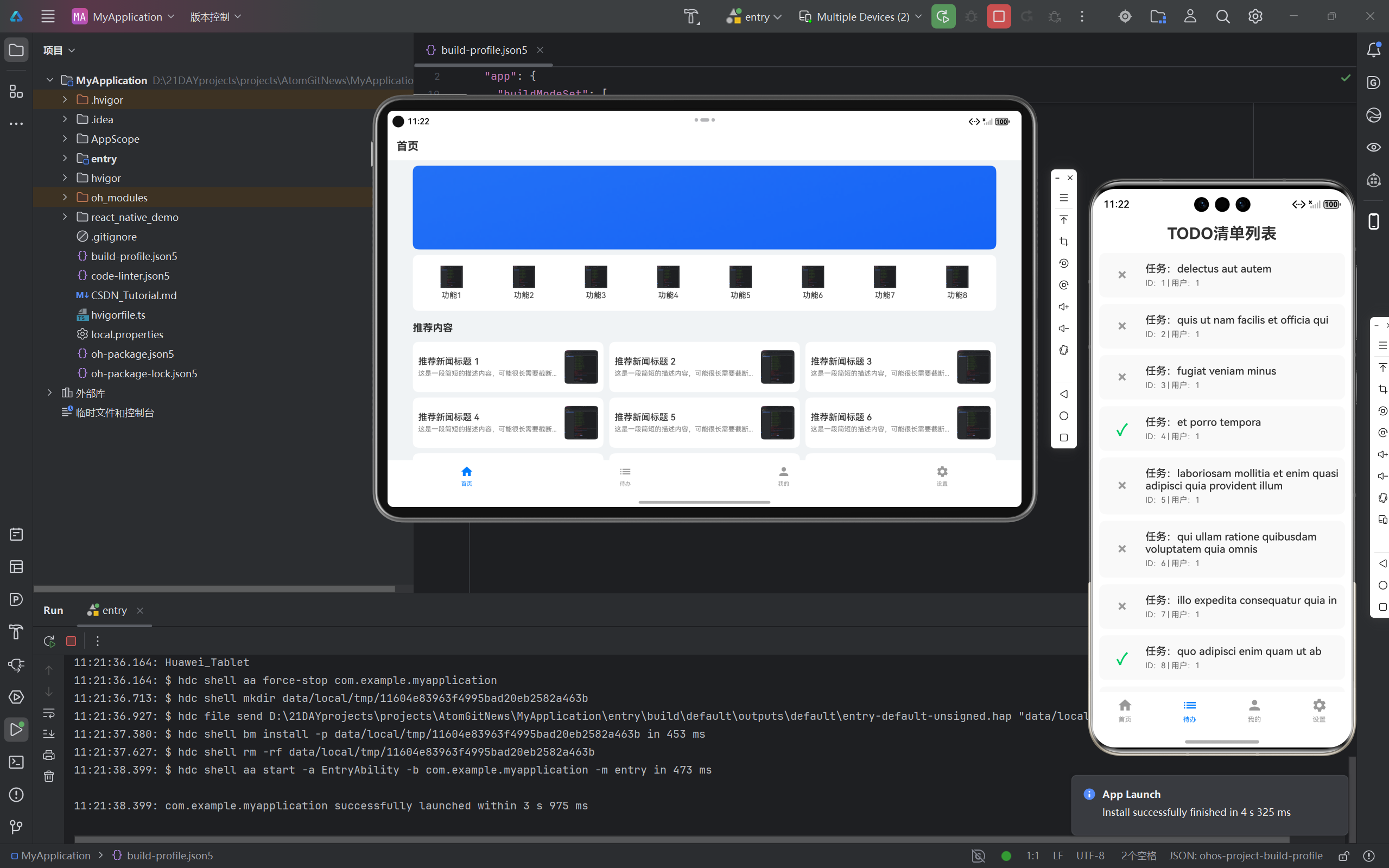Open 推荐新闻标题 1 card thumbnail

tap(581, 367)
